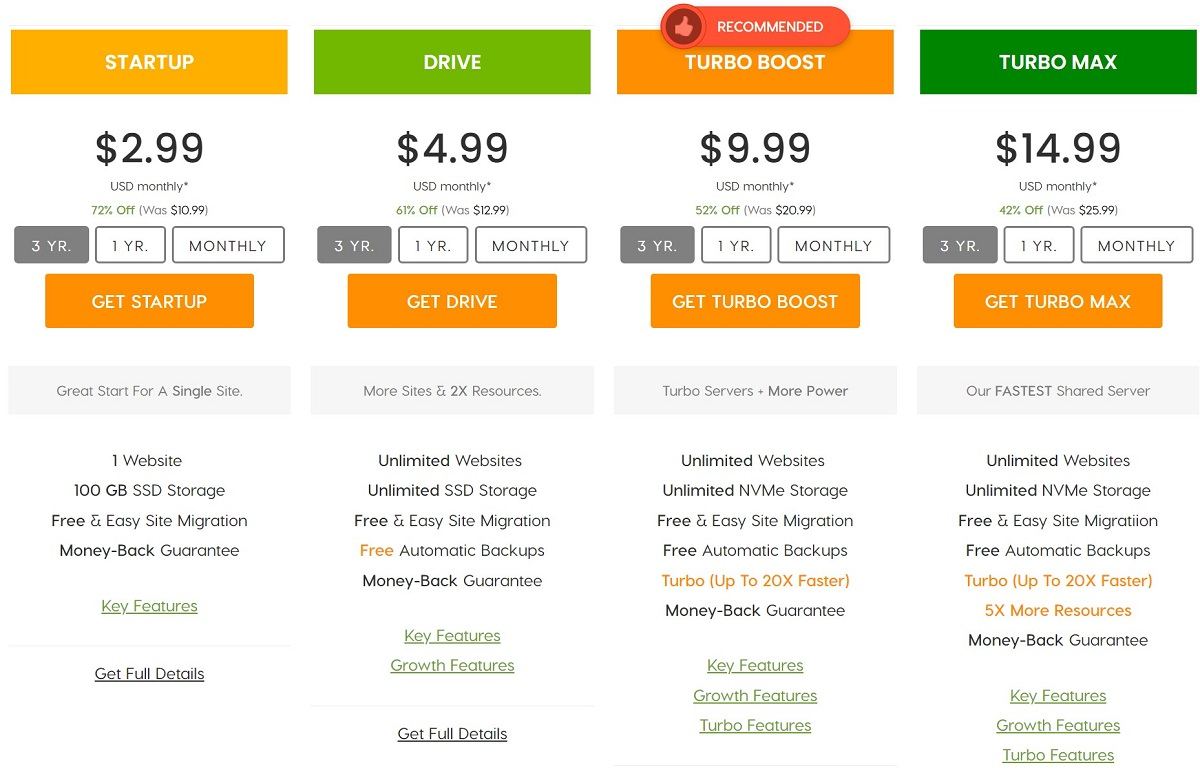Click 'Unlimited Websites' in Drive plan
1200x776 pixels.
click(450, 461)
